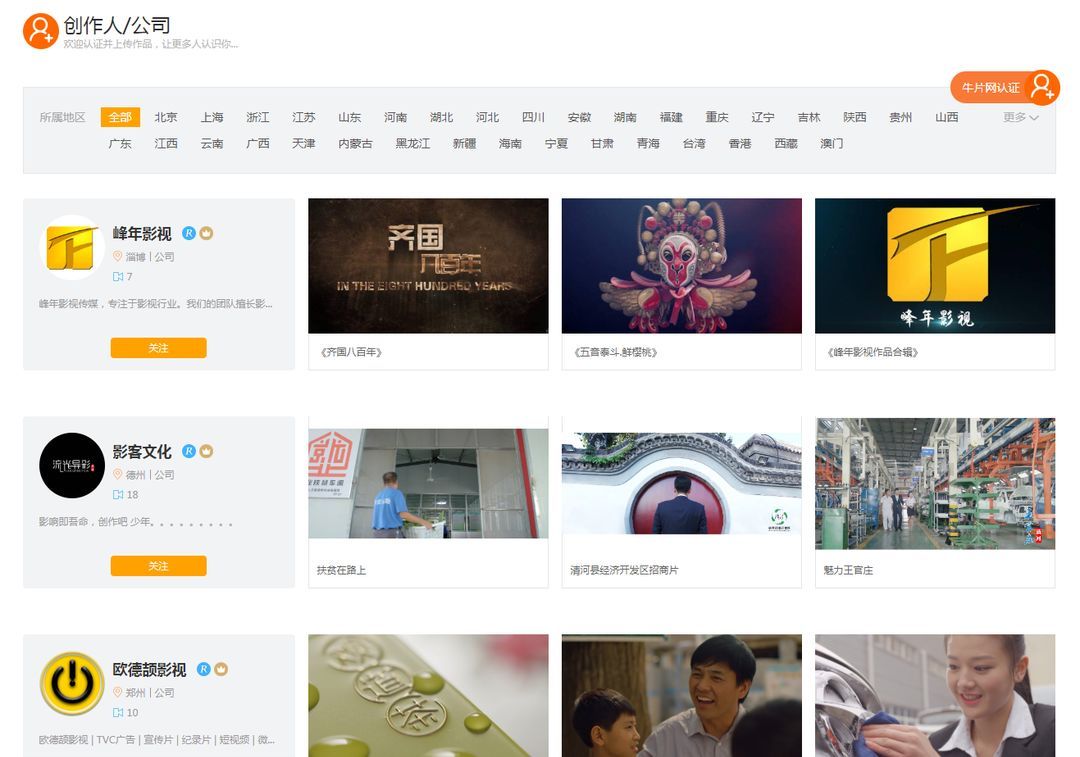The image size is (1080, 757).
Task: Open 扶贫在路上 video title link
Action: click(x=341, y=570)
